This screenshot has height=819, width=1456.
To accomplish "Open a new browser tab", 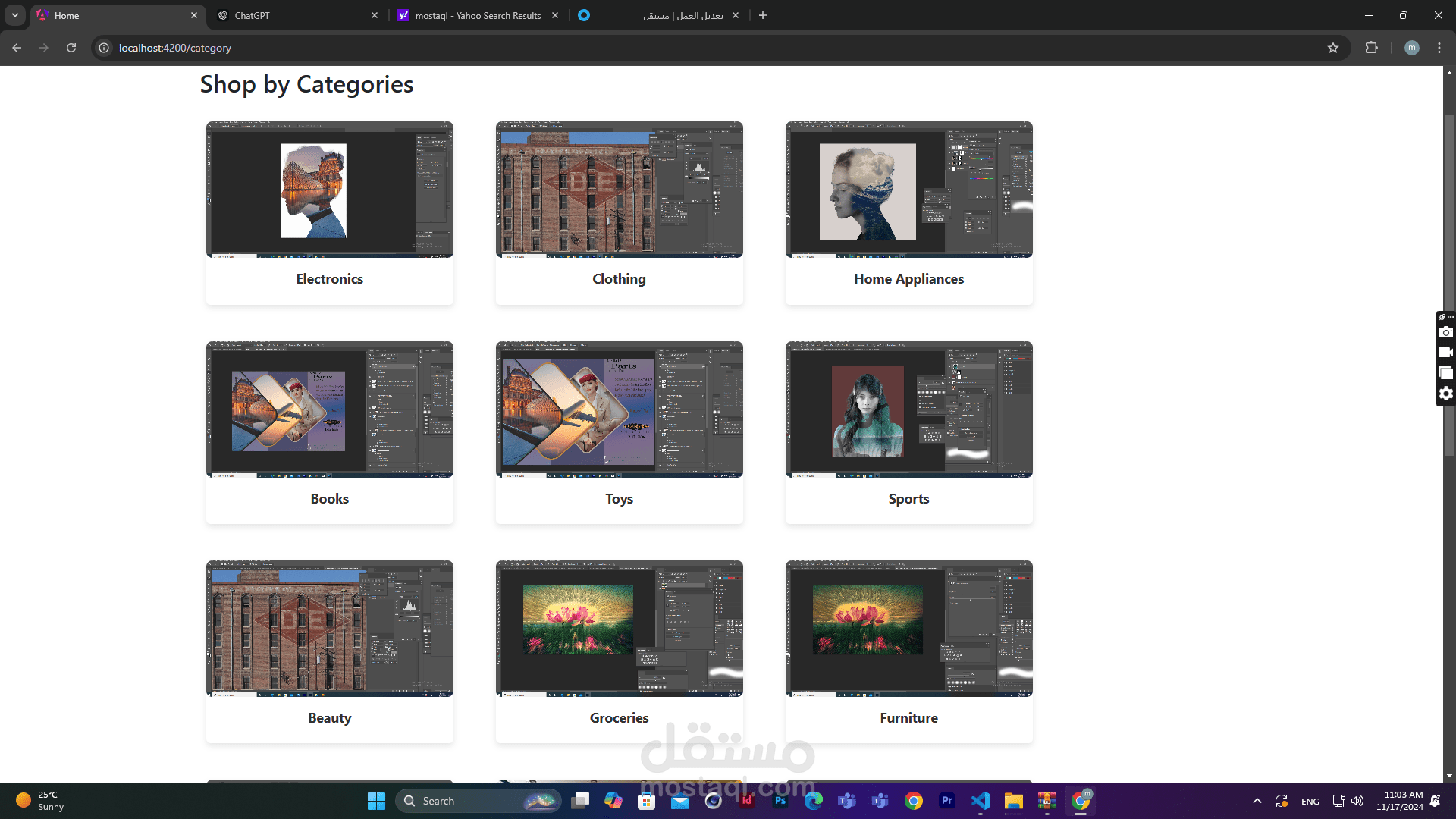I will [763, 15].
